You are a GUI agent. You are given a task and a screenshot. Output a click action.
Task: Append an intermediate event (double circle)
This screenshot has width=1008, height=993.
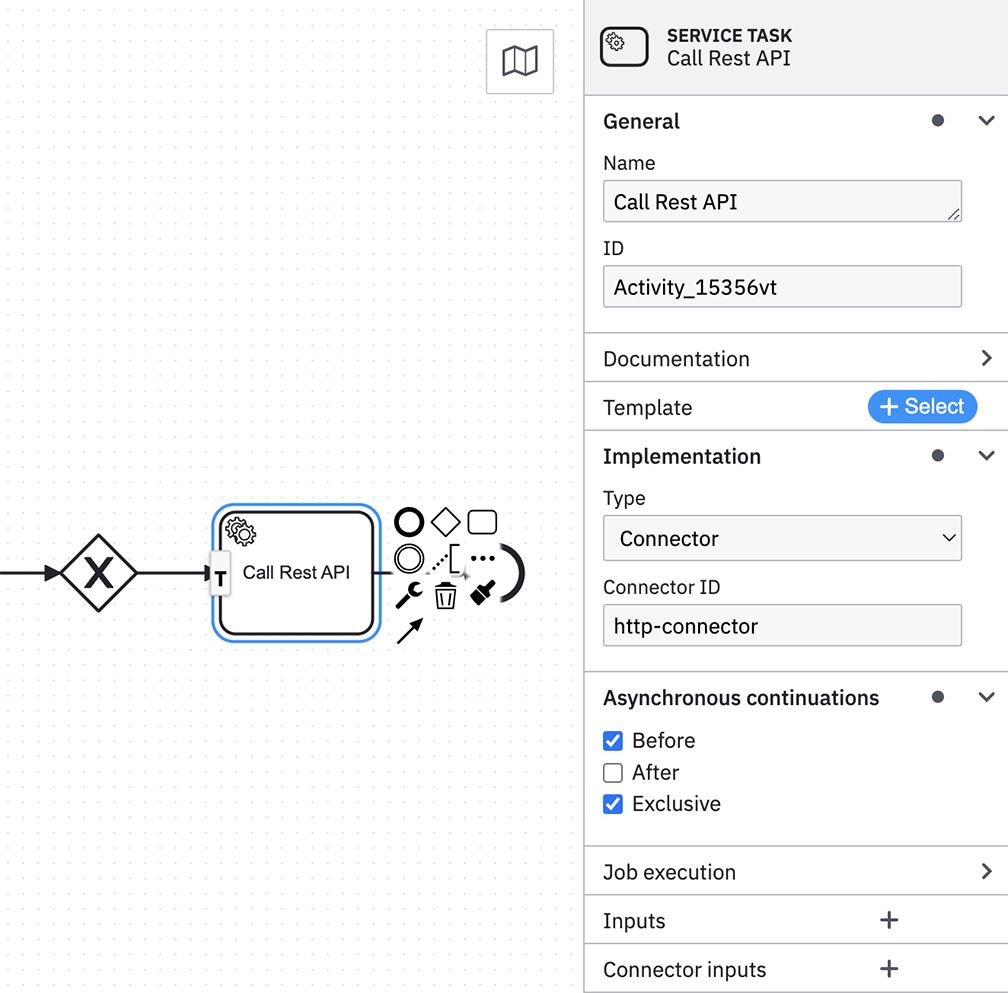pos(409,558)
